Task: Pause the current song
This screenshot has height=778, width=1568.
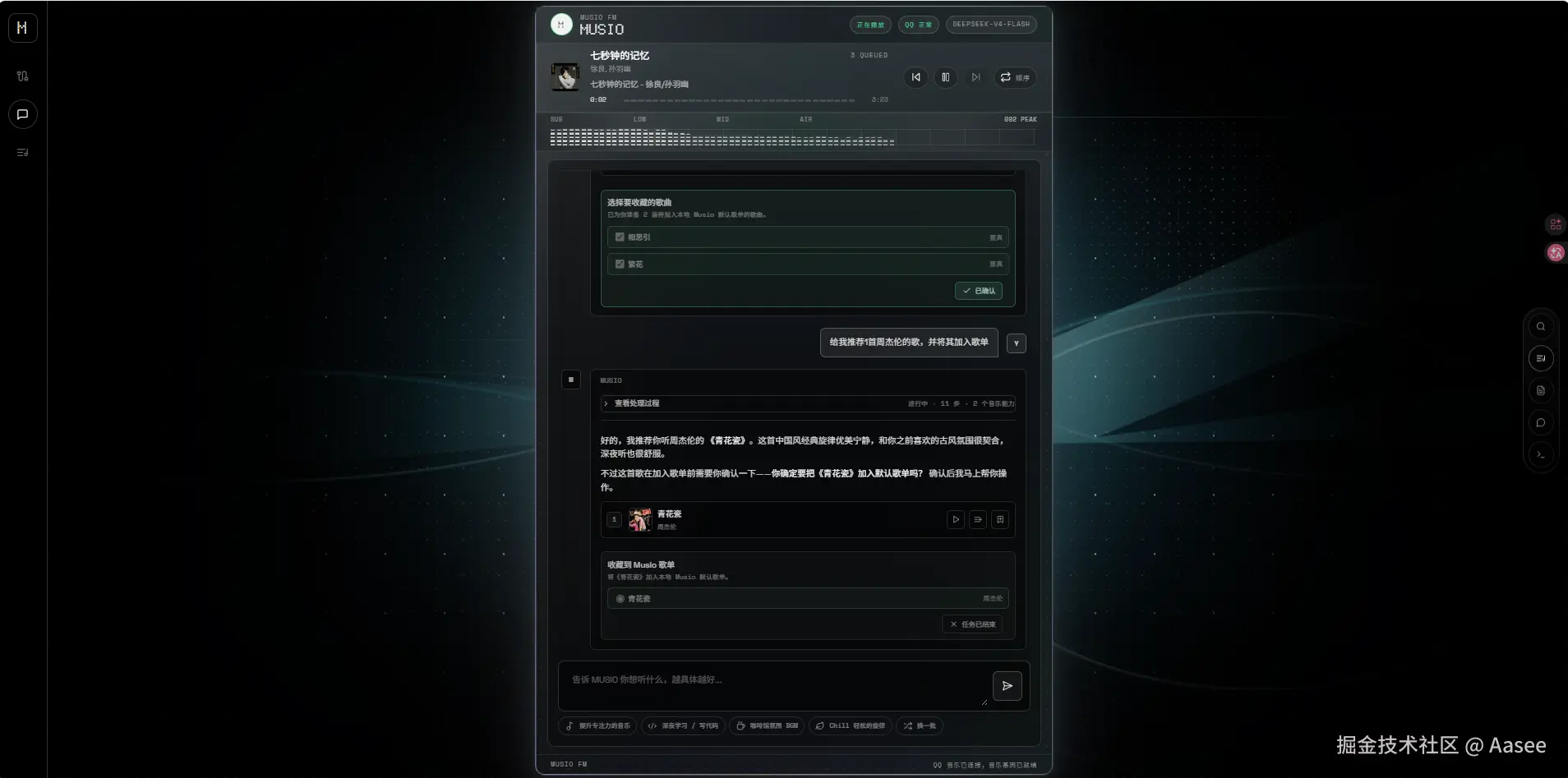Action: click(x=946, y=77)
